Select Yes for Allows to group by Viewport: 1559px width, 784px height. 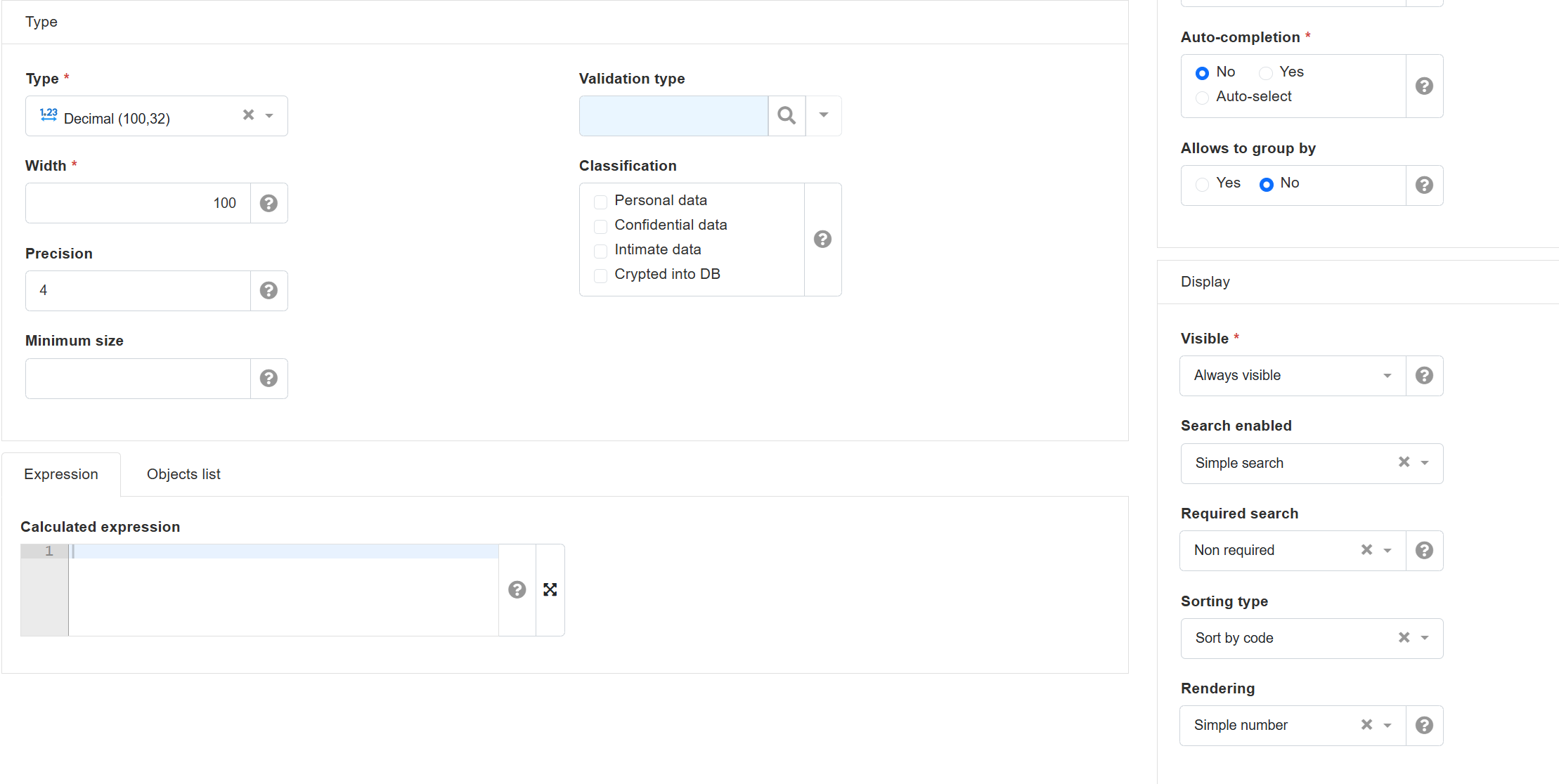coord(1203,184)
